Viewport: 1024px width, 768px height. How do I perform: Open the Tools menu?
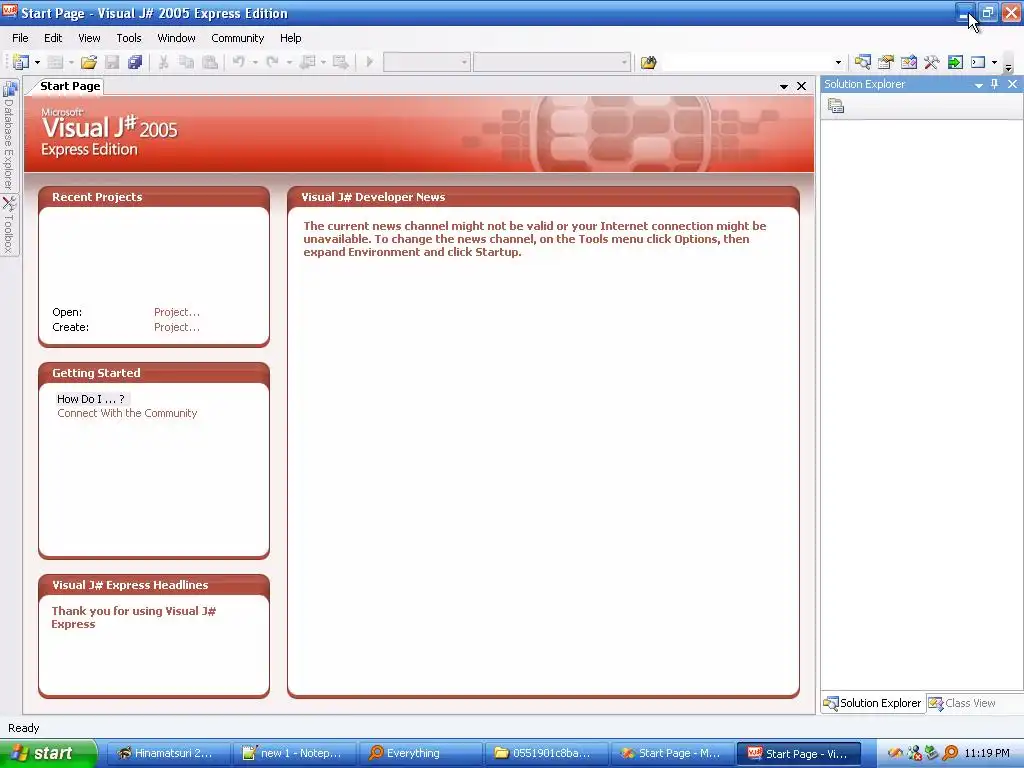tap(129, 38)
